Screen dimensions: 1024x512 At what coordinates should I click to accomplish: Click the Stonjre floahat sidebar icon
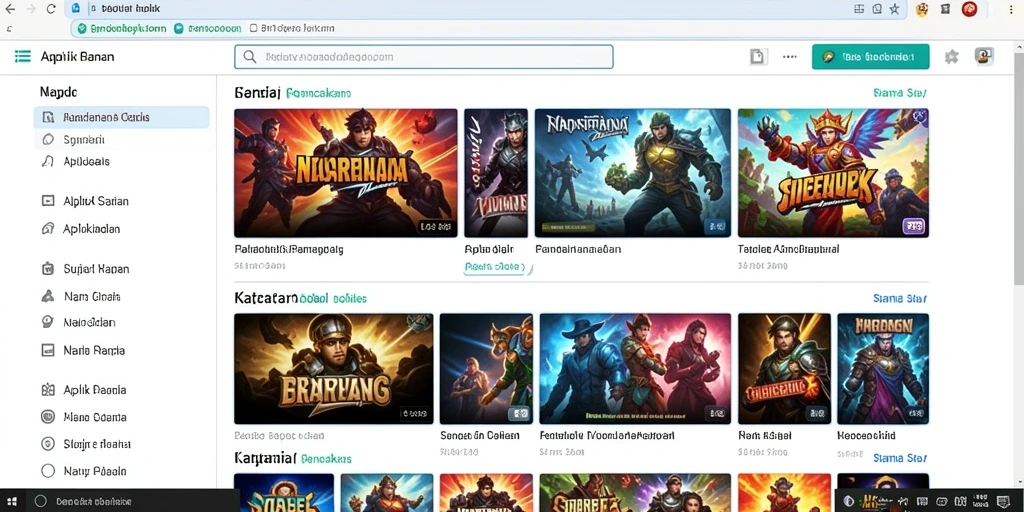coord(48,444)
